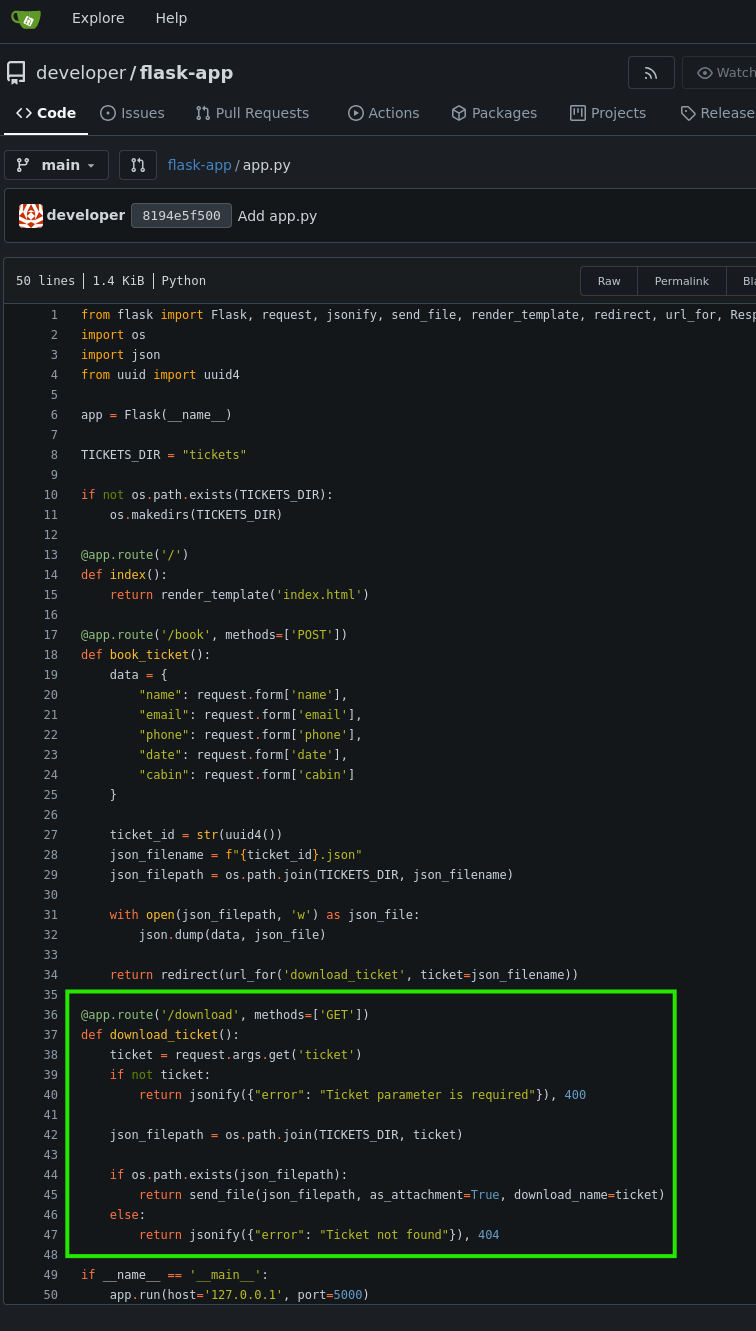Click the RSS feed icon button
Viewport: 756px width, 1331px height.
click(651, 73)
